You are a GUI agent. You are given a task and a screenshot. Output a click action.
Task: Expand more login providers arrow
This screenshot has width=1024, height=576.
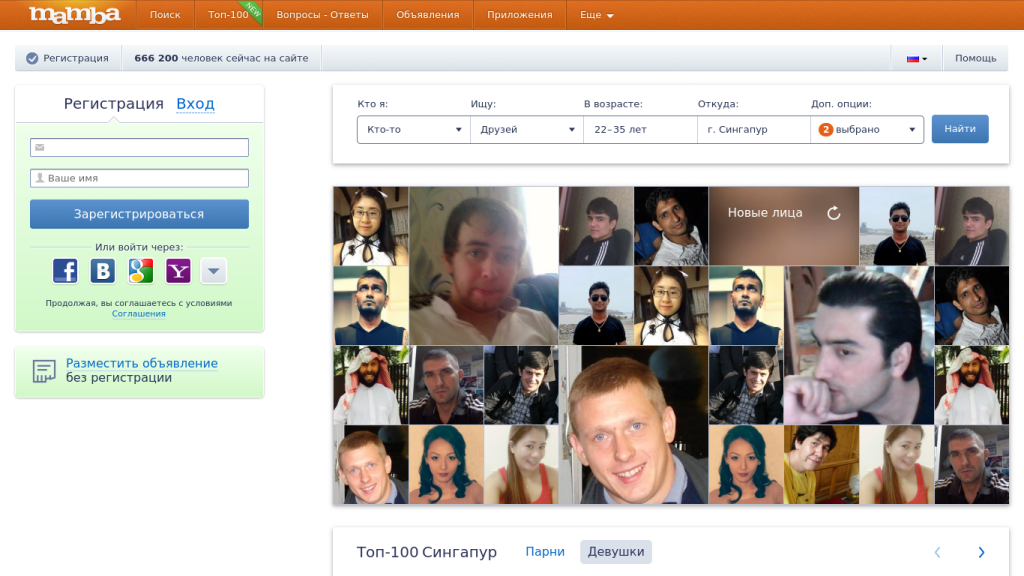pos(214,270)
